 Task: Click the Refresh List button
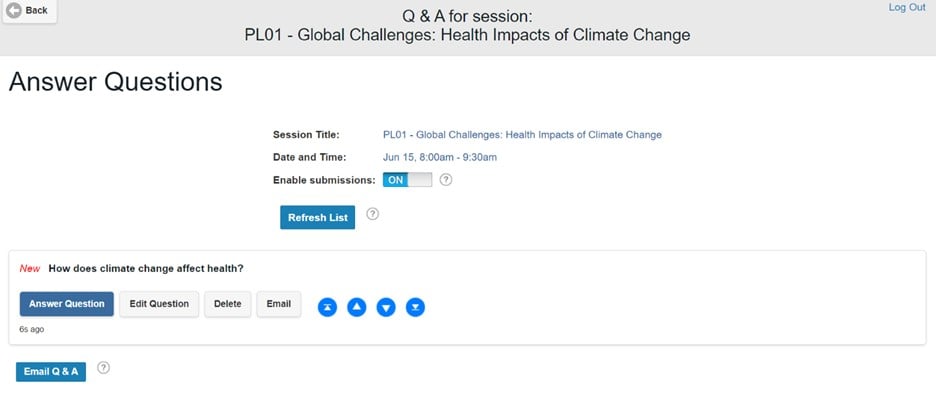[318, 218]
